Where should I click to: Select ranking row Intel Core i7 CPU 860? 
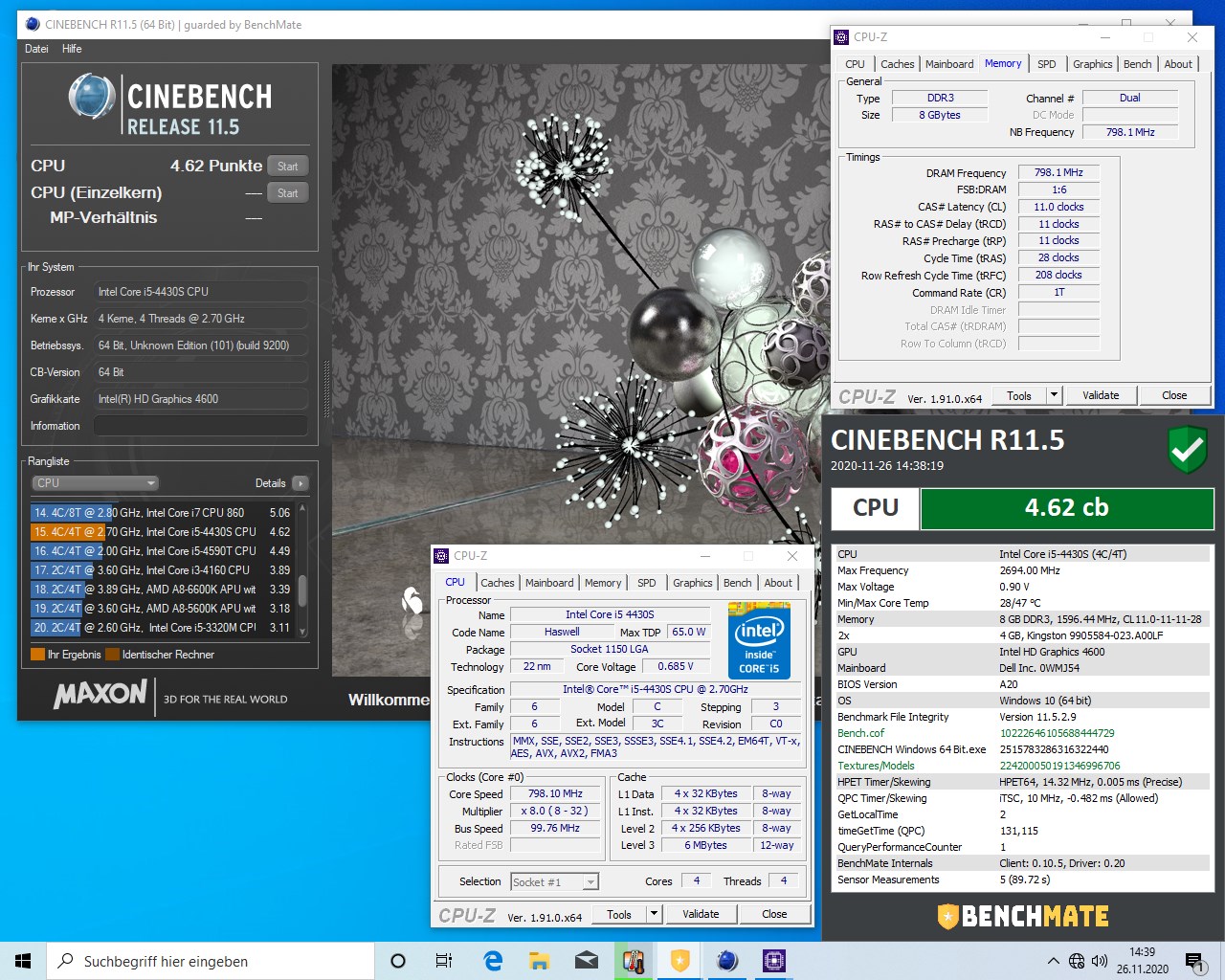[x=162, y=513]
